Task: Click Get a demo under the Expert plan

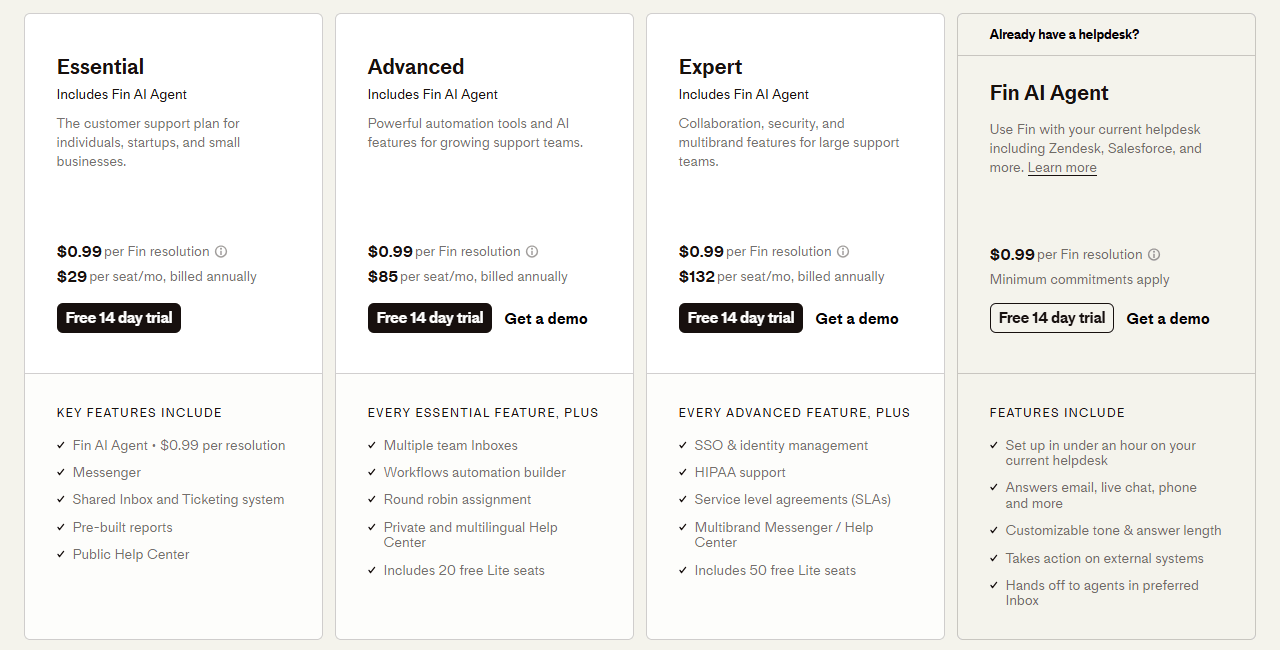Action: (x=857, y=317)
